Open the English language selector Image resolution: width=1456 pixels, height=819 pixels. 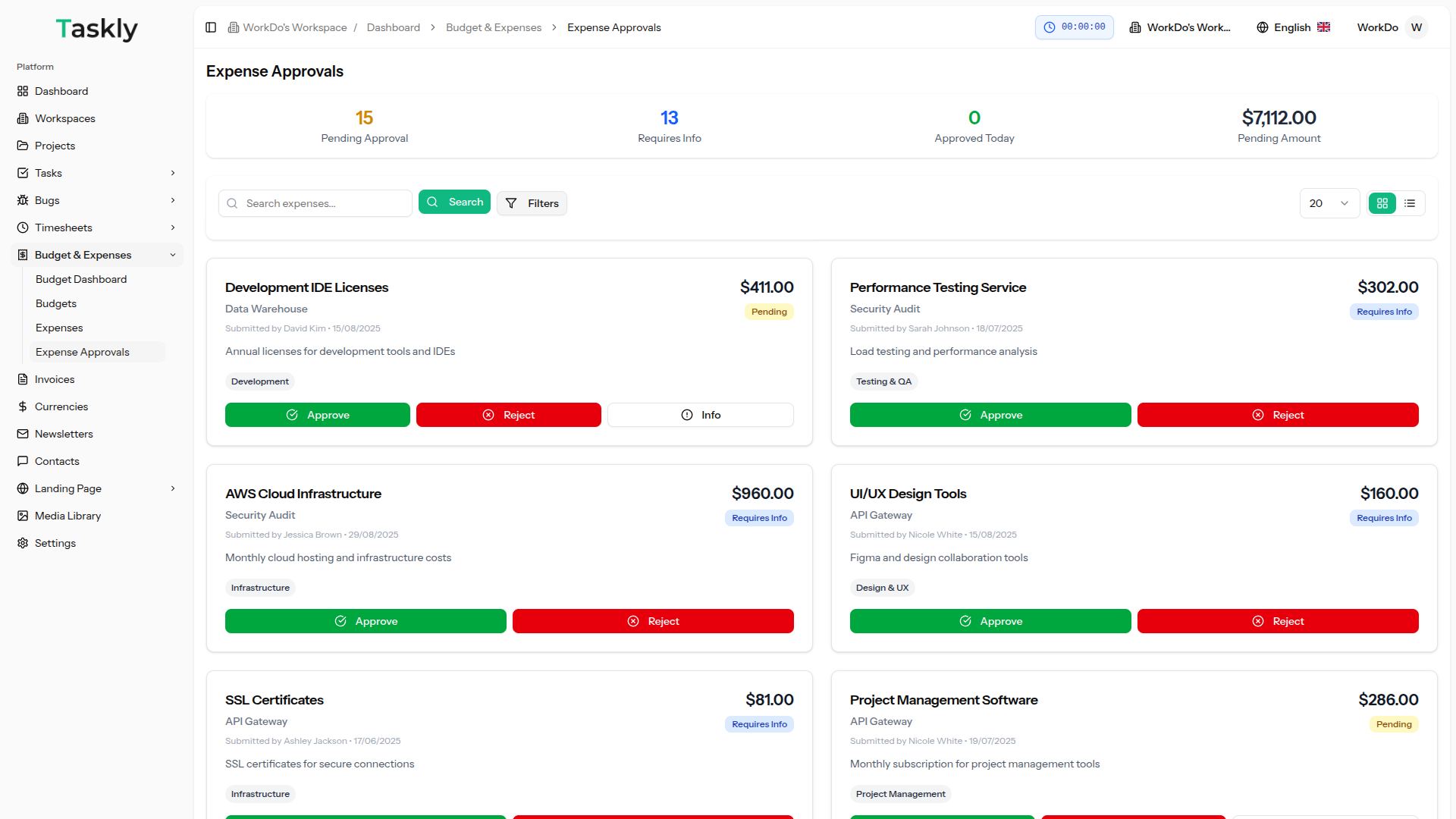pos(1293,27)
